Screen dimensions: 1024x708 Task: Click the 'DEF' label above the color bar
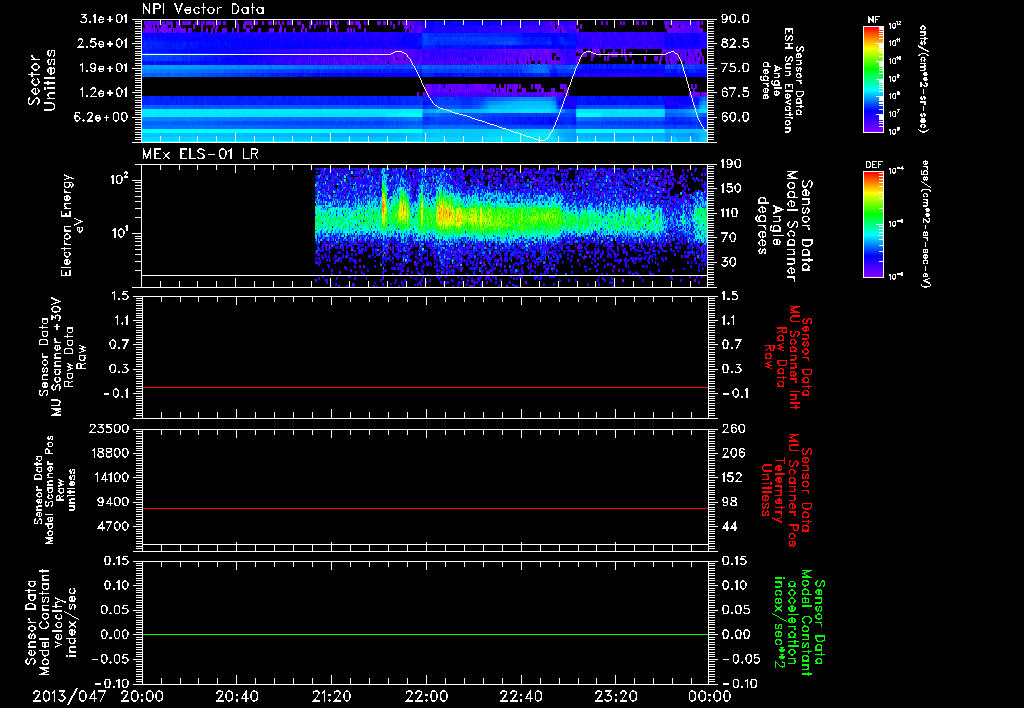click(x=874, y=165)
